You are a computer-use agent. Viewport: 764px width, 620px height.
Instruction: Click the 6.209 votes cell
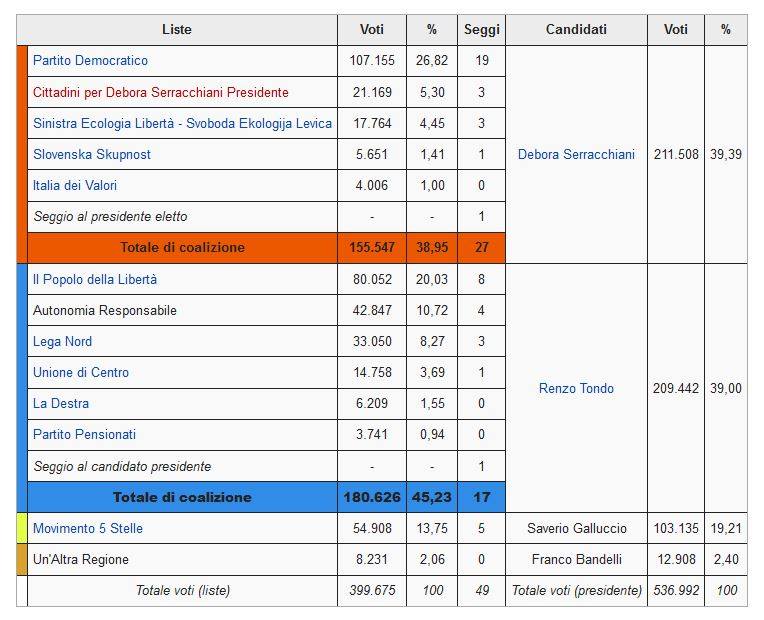372,404
